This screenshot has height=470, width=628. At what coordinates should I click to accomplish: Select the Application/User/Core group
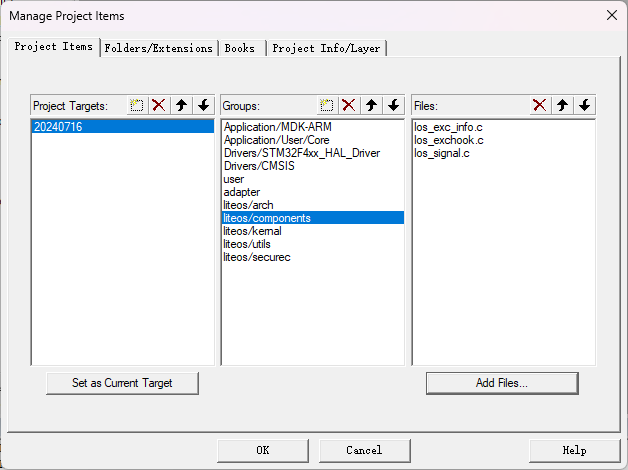(x=312, y=140)
